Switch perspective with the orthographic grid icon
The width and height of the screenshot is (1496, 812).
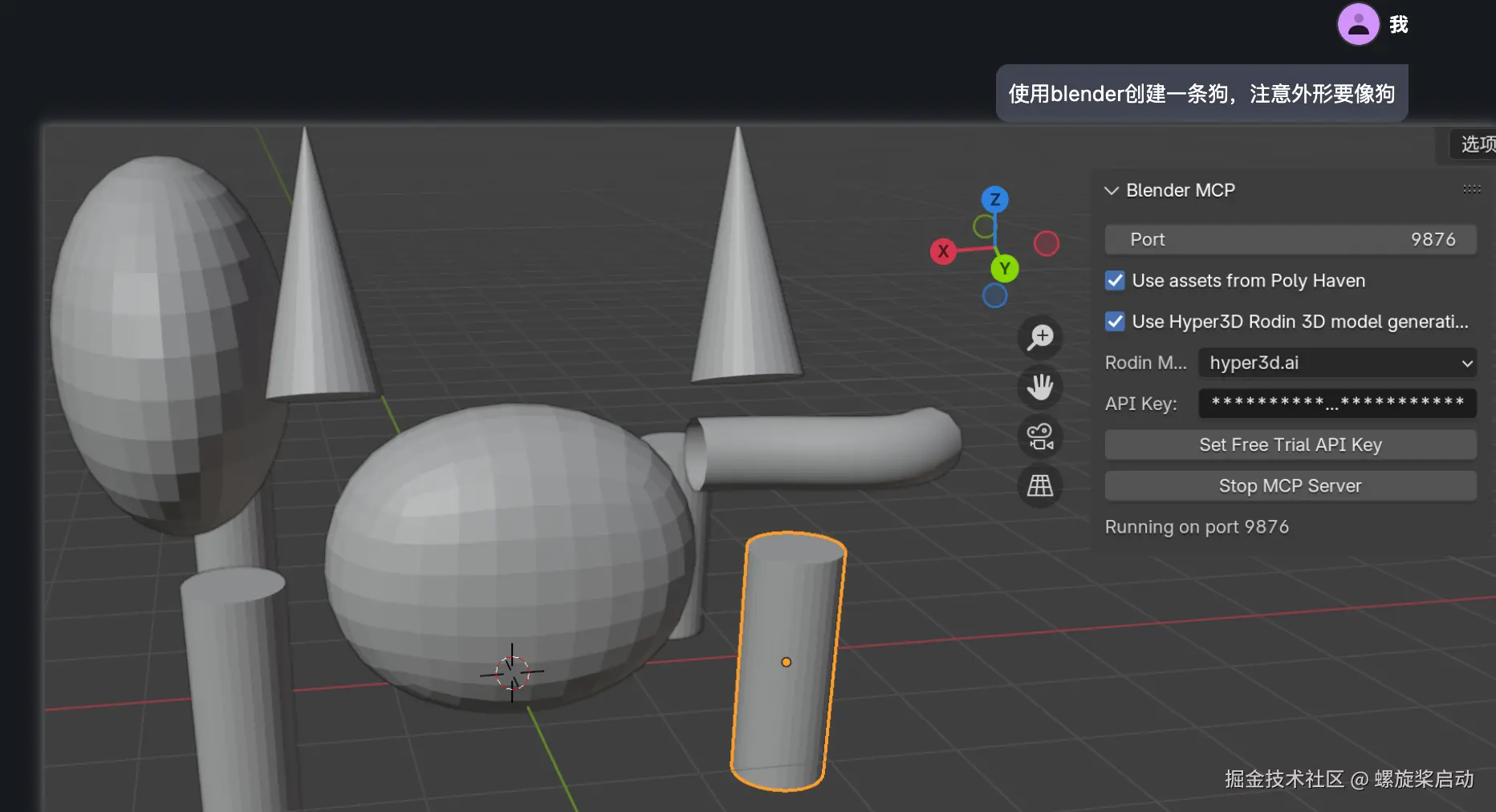point(1039,485)
